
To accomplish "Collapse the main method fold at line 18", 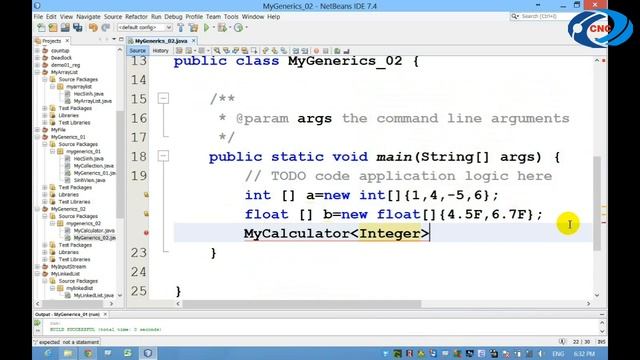I will 163,156.
